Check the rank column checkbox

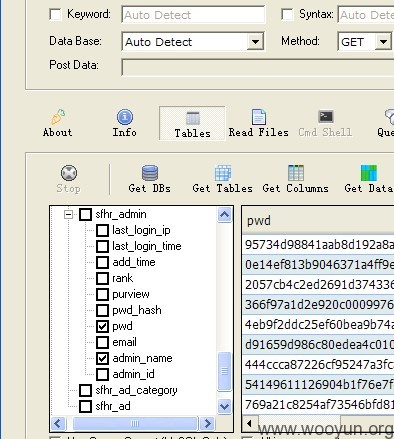click(102, 278)
